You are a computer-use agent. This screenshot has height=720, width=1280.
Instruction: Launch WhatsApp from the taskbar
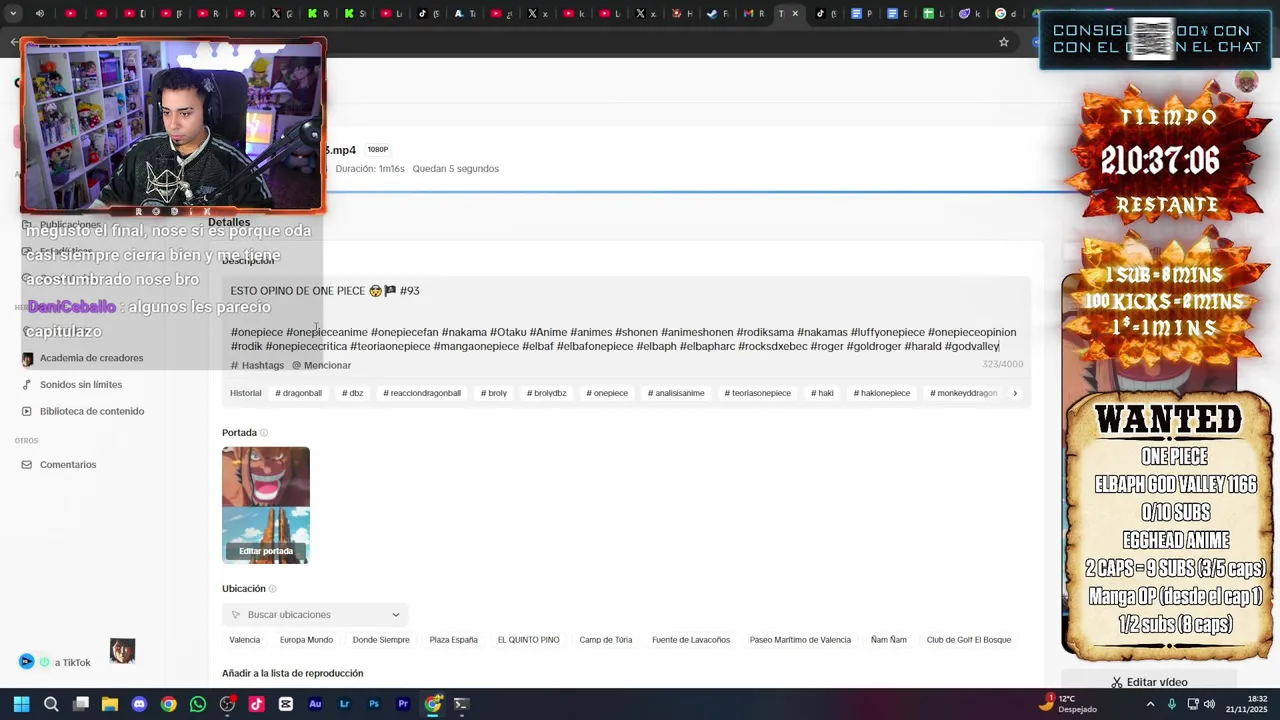(x=198, y=704)
